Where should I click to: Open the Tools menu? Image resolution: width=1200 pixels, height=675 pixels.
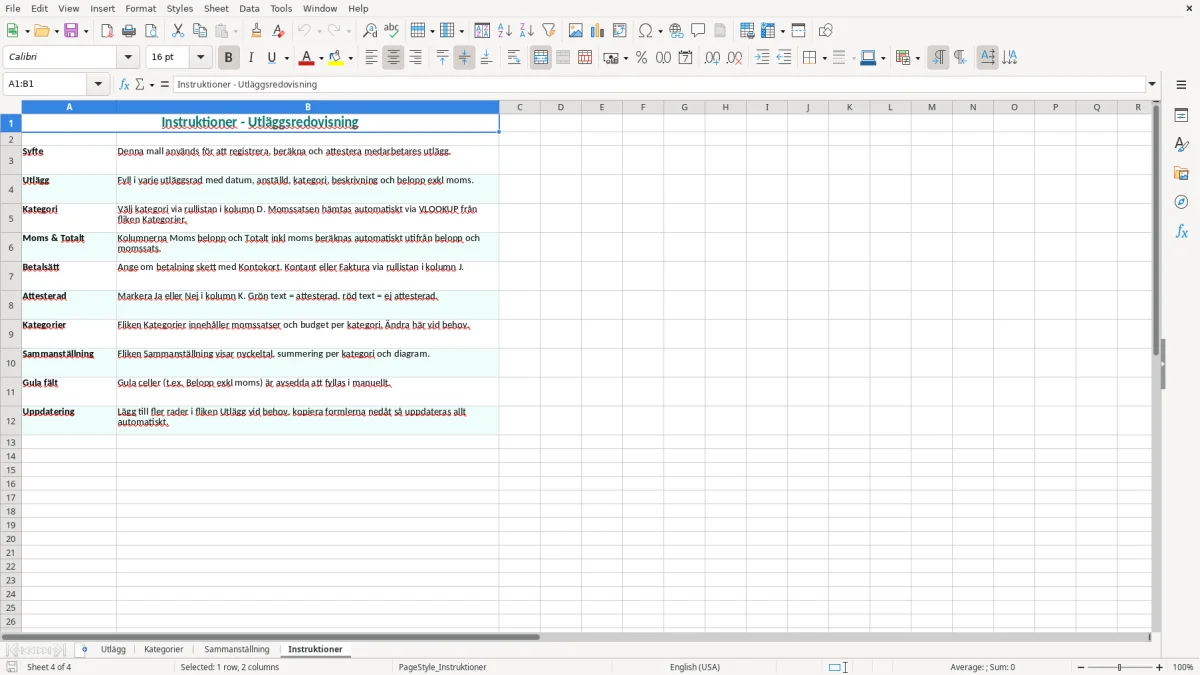(x=281, y=8)
